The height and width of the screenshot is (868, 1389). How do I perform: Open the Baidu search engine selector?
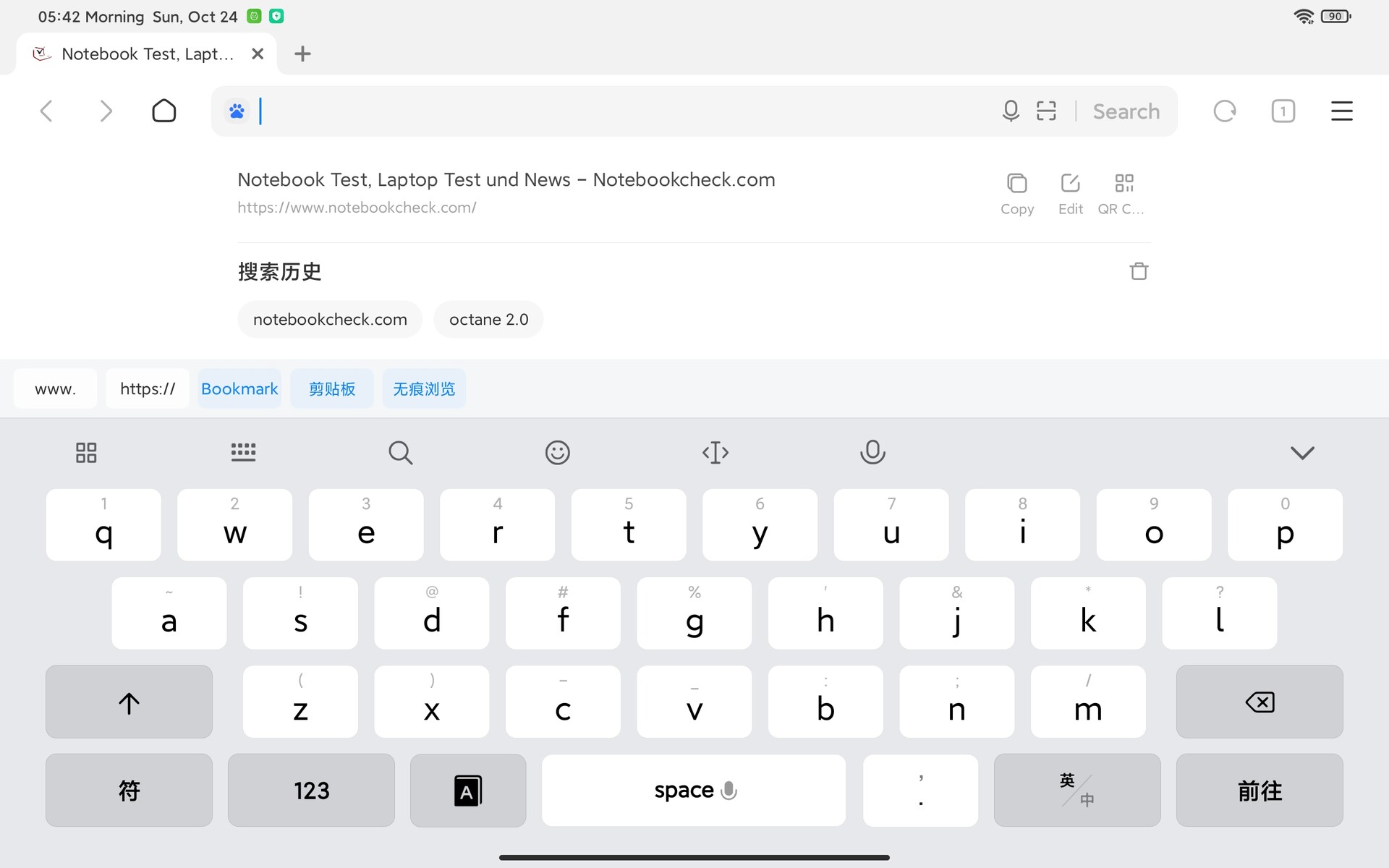tap(237, 111)
